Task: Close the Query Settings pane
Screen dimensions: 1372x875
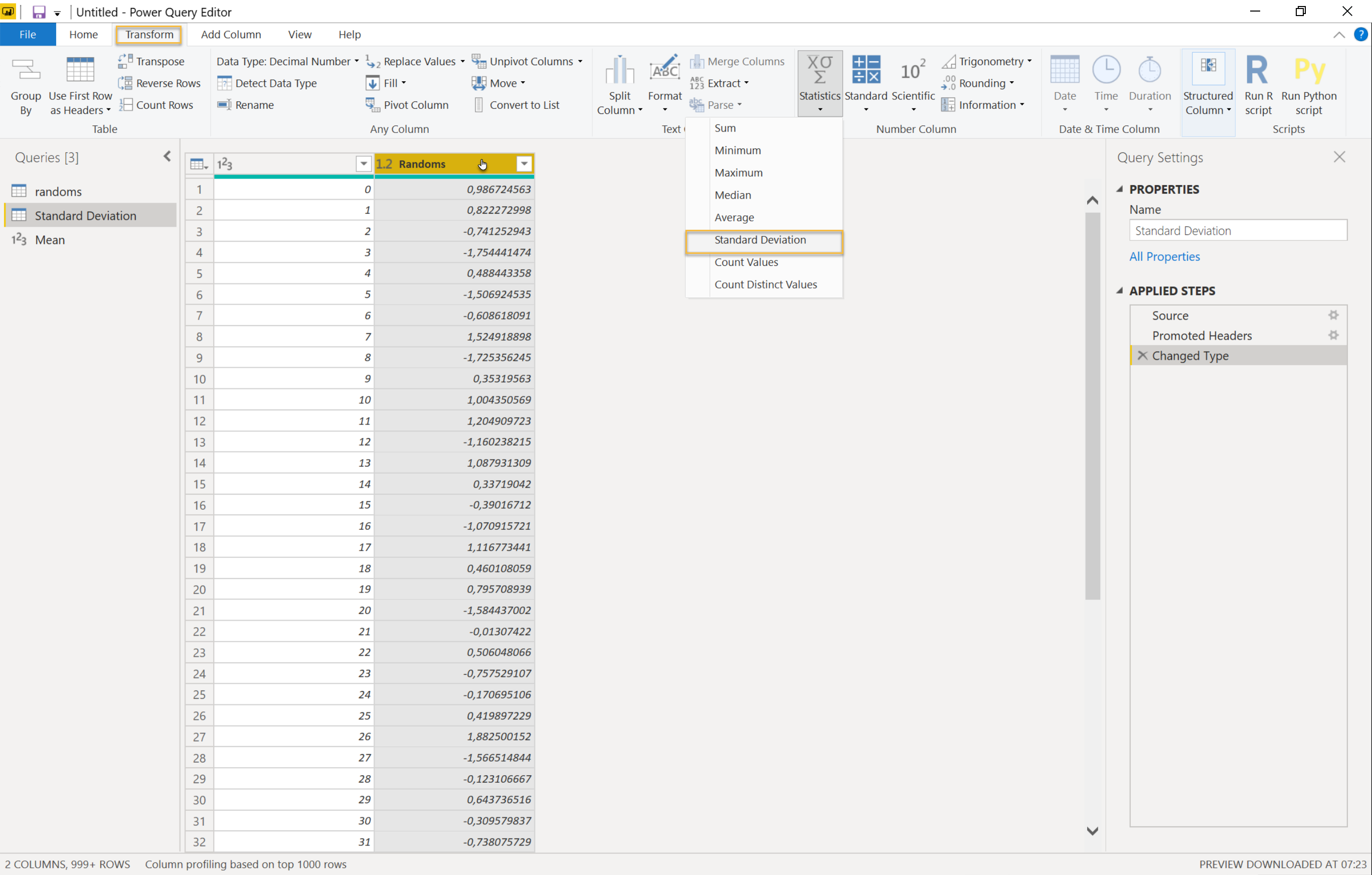Action: 1339,158
